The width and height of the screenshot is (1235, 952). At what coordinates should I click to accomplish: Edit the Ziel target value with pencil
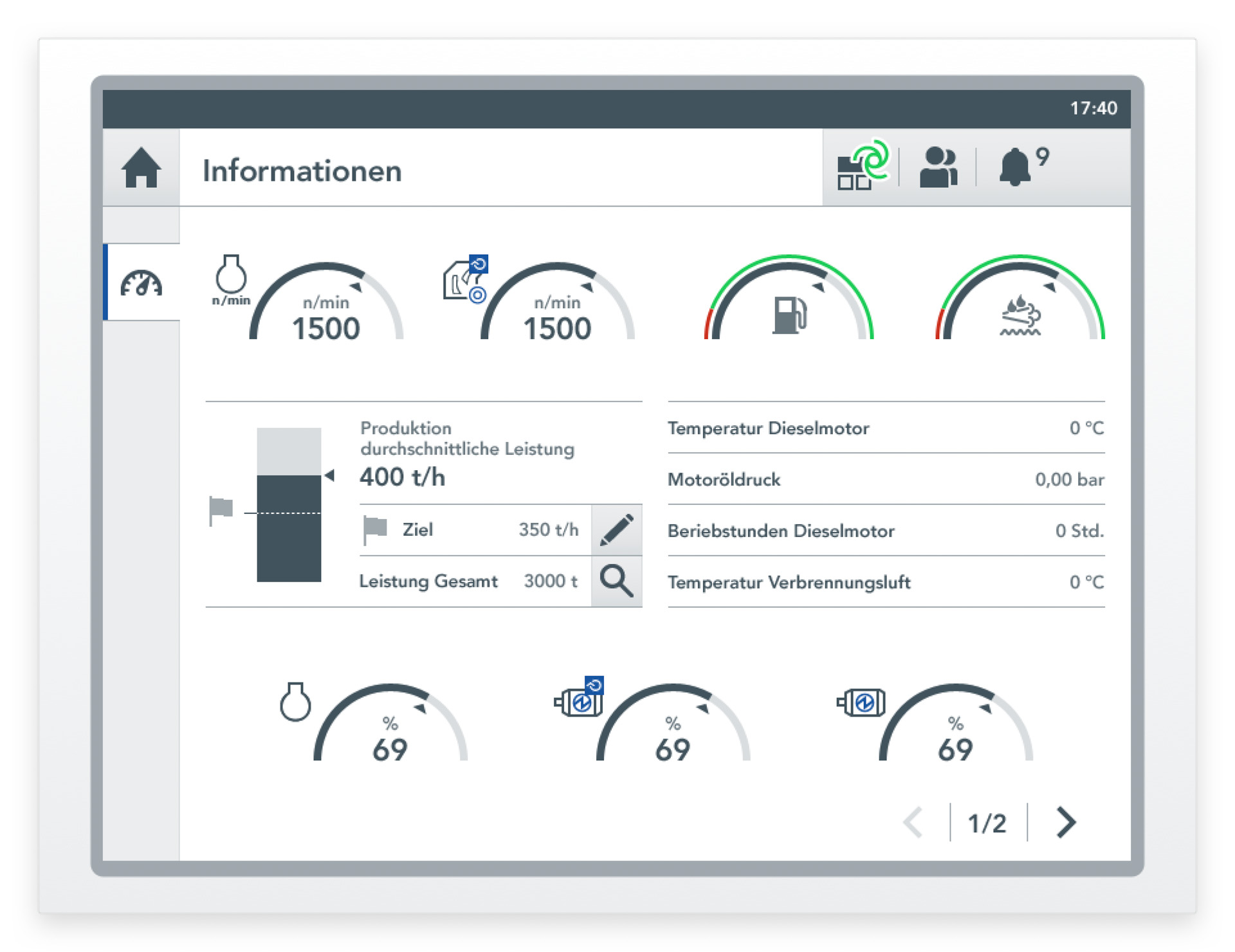pyautogui.click(x=616, y=530)
